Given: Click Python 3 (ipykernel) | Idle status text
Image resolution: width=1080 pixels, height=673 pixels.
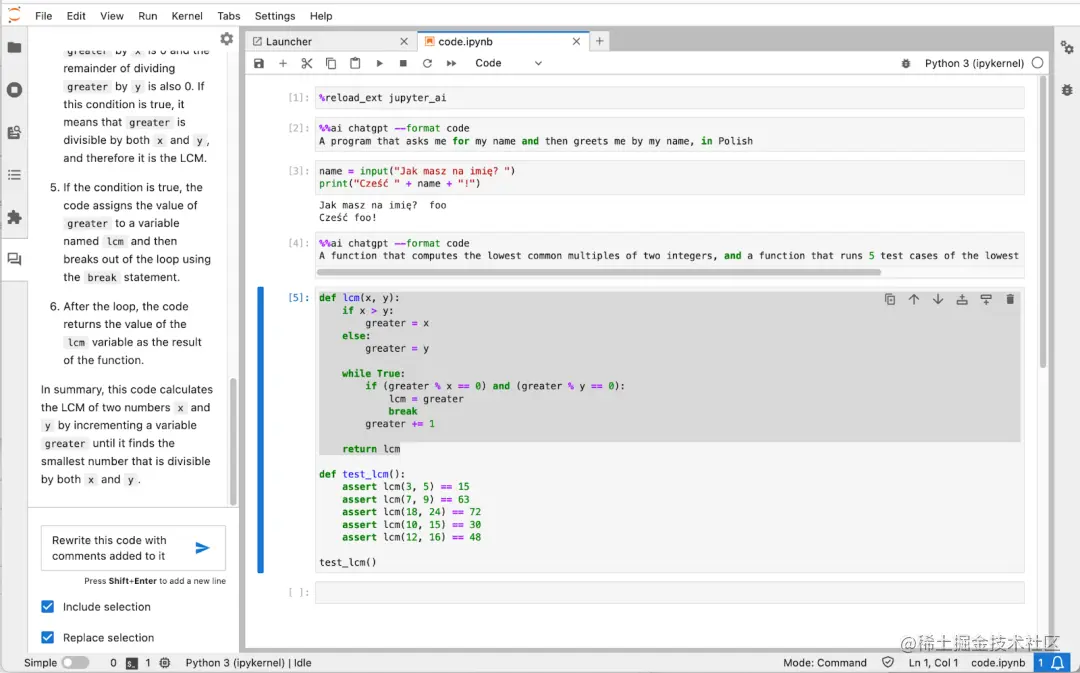Looking at the screenshot, I should (249, 663).
